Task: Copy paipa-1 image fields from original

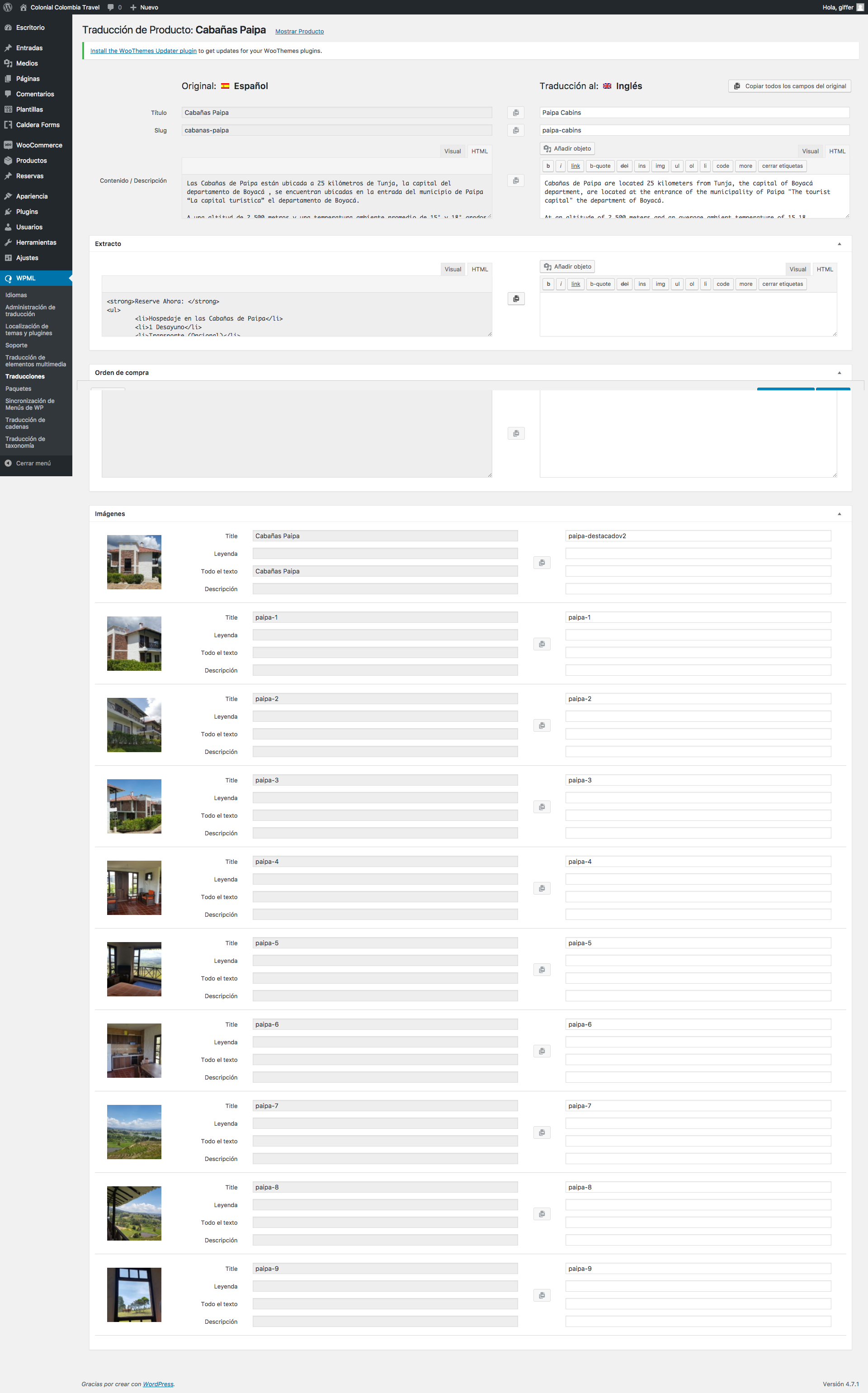Action: coord(542,644)
